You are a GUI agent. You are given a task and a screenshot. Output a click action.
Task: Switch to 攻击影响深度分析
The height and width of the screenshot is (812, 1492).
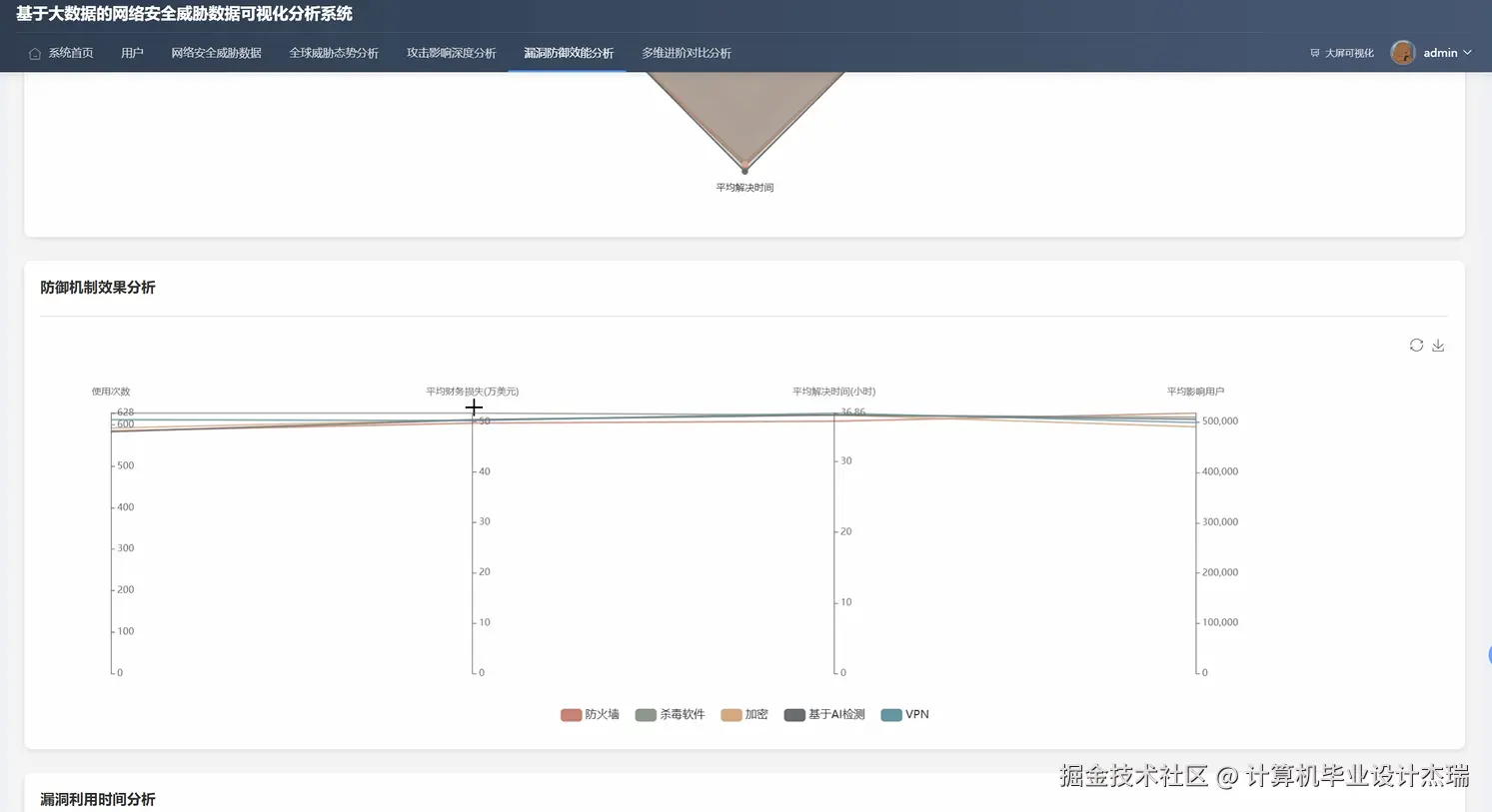point(451,53)
